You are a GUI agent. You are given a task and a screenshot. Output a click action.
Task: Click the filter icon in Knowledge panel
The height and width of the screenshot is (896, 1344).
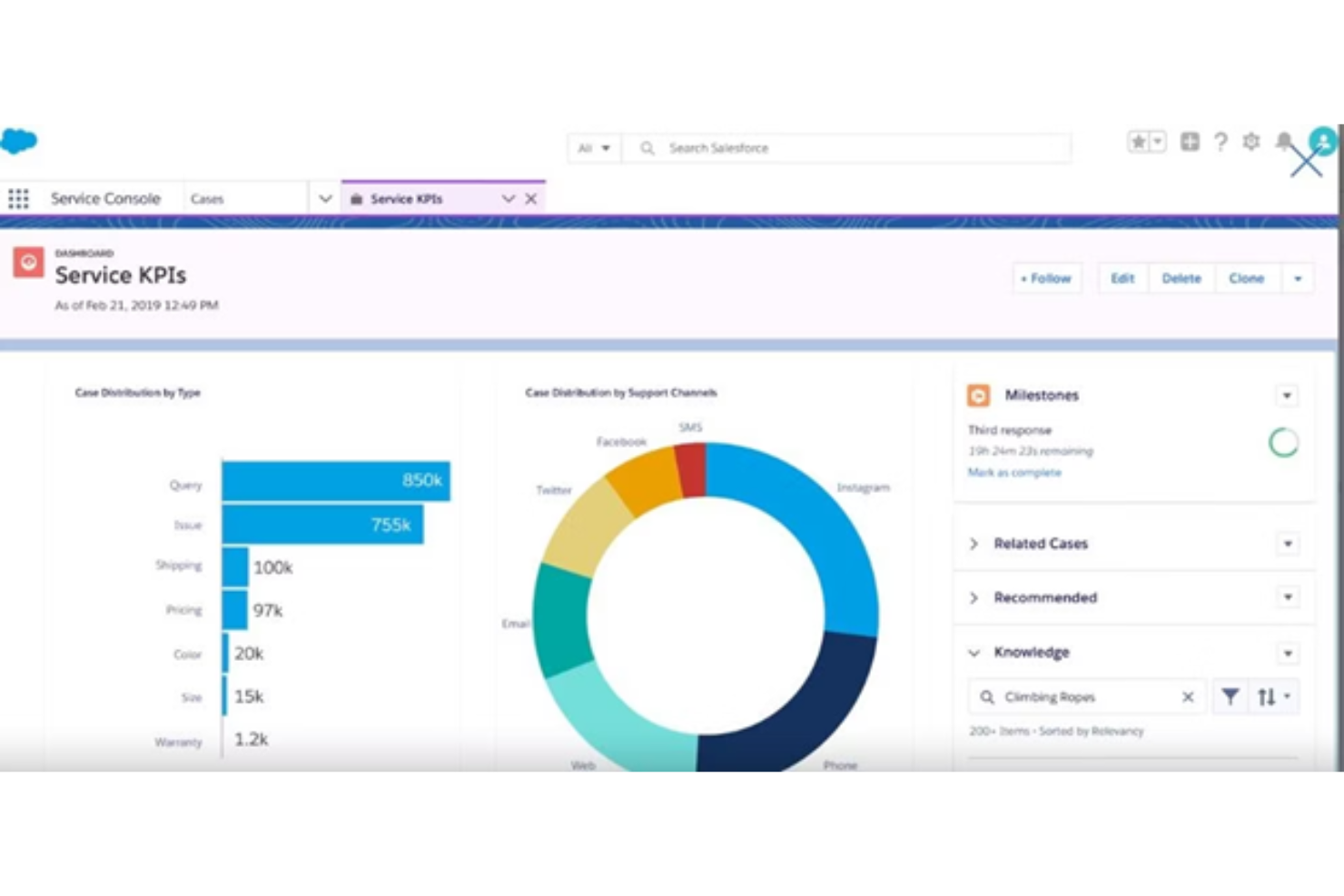click(x=1230, y=697)
